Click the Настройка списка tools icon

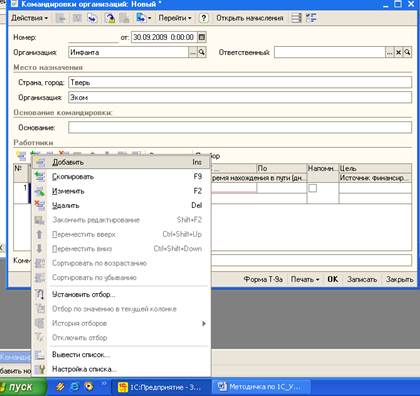(x=40, y=369)
